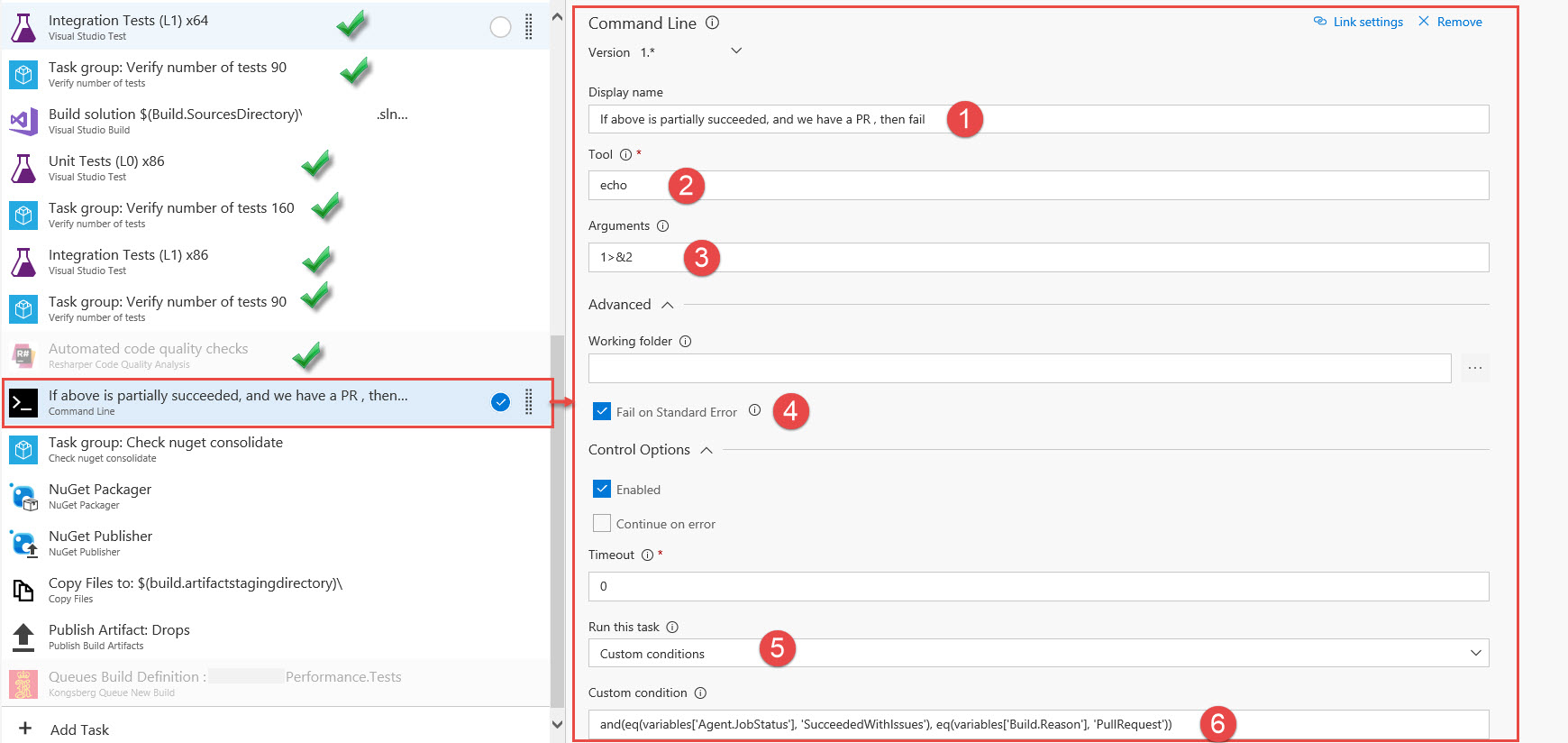Uncheck the Enabled checkbox

602,490
